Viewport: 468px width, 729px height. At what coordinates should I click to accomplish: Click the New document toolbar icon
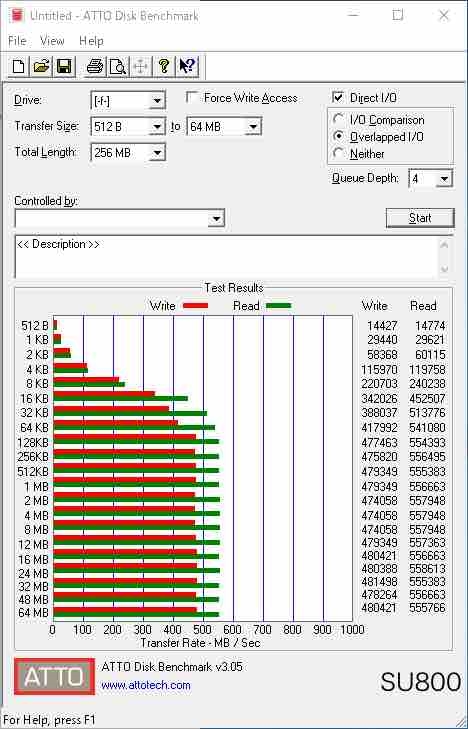(19, 66)
